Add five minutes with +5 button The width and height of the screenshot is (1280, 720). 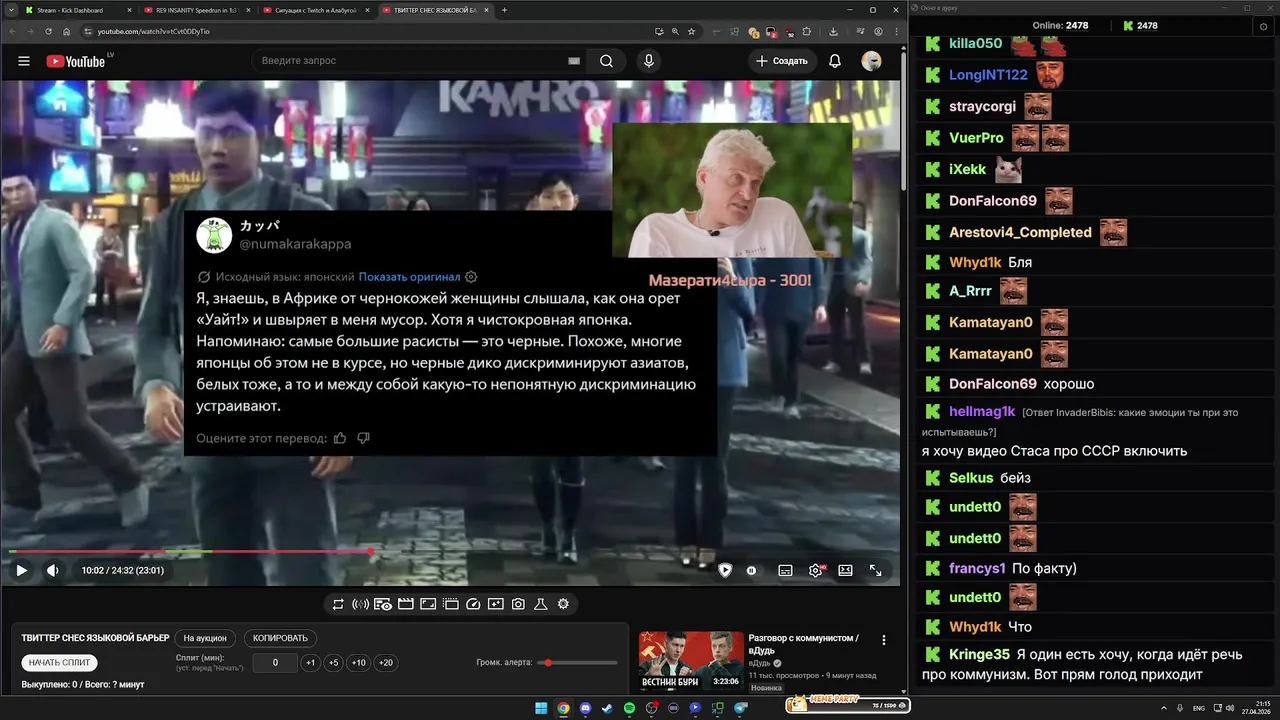coord(334,663)
